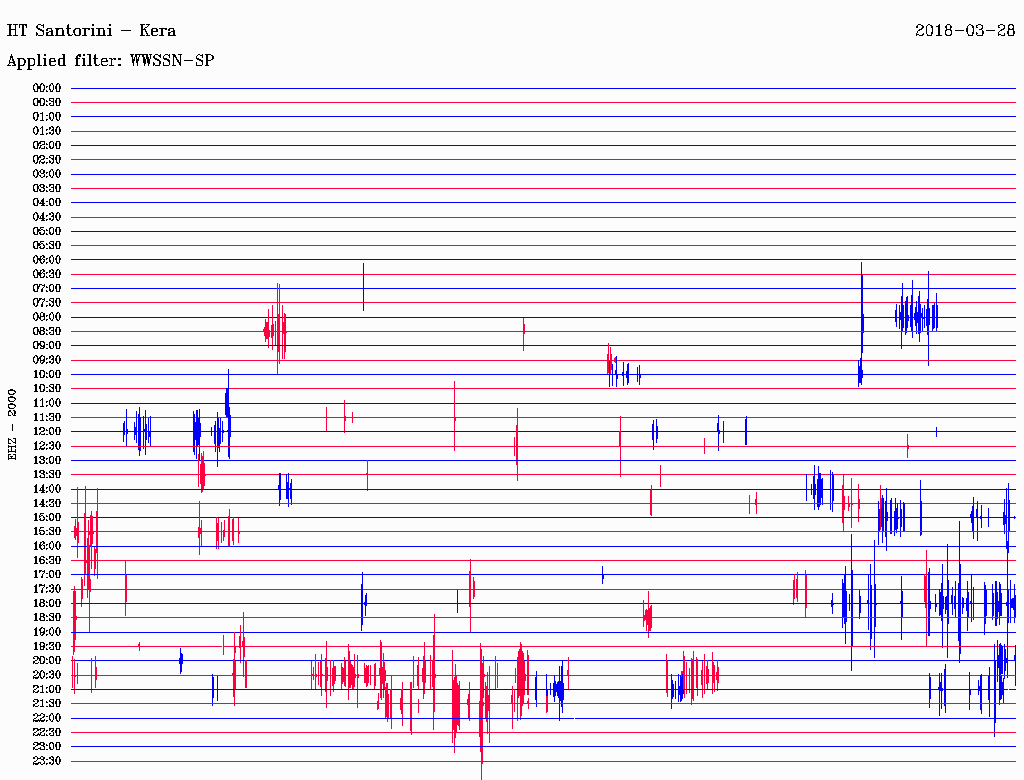This screenshot has height=780, width=1024.
Task: Select the 07:30 time label
Action: click(x=47, y=303)
